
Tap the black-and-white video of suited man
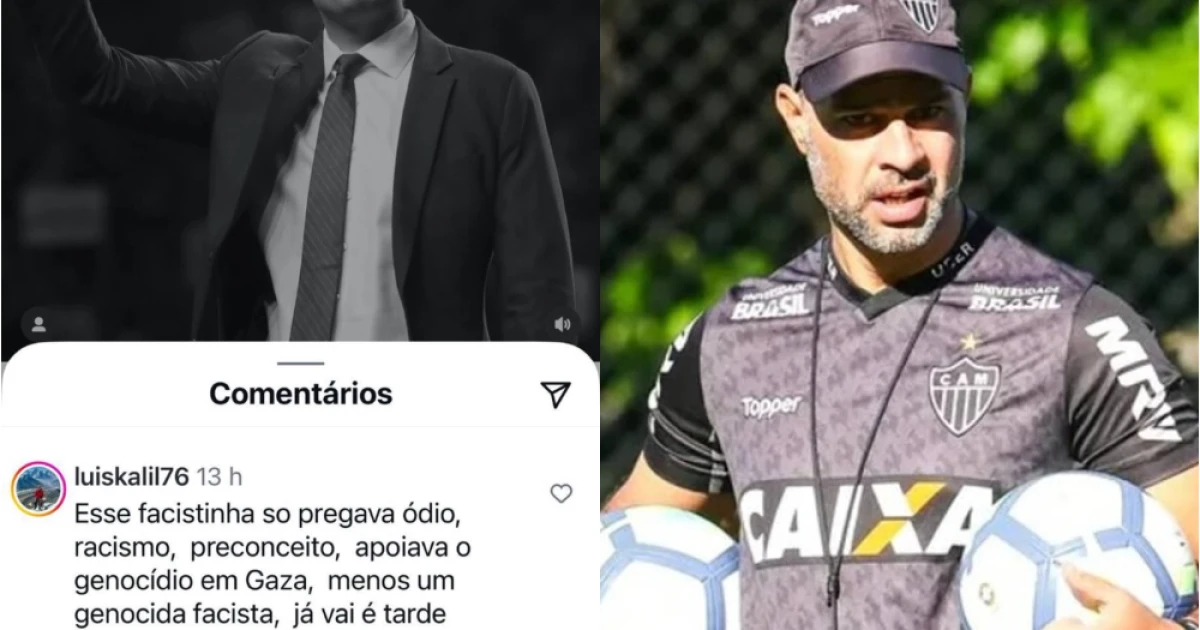(x=300, y=170)
